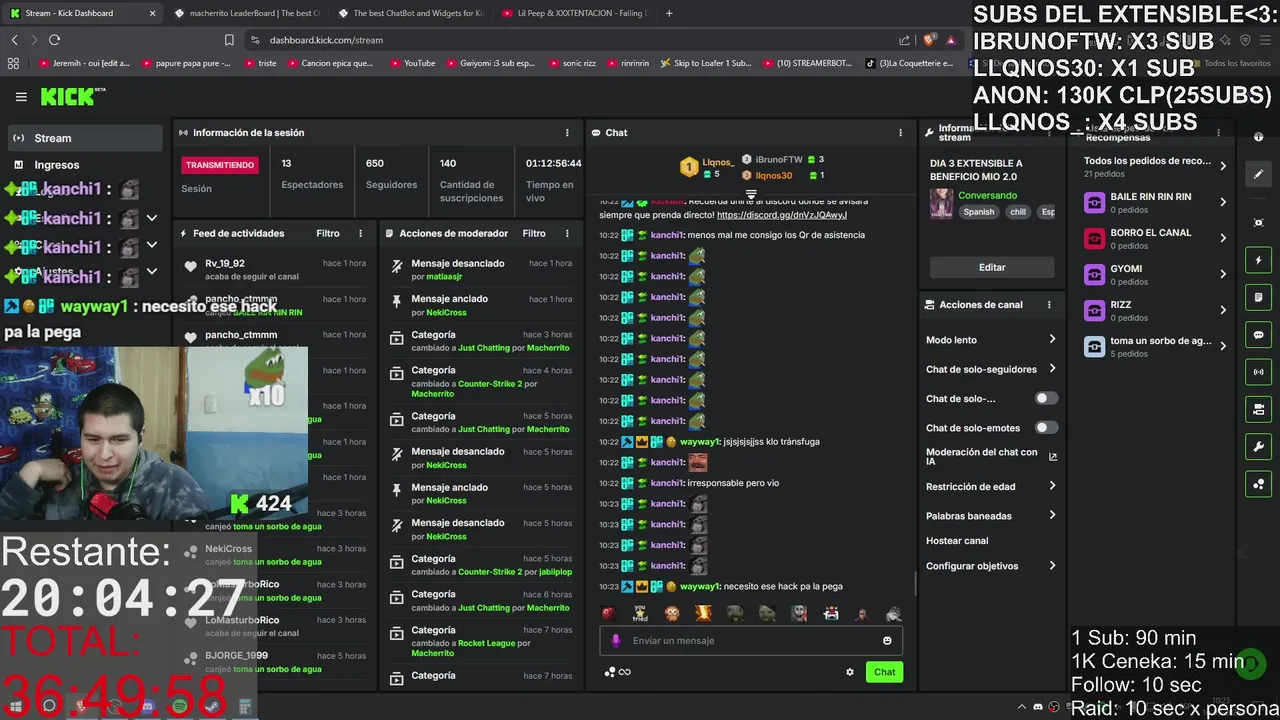
Task: Open Chat panel three-dot menu
Action: coord(900,133)
